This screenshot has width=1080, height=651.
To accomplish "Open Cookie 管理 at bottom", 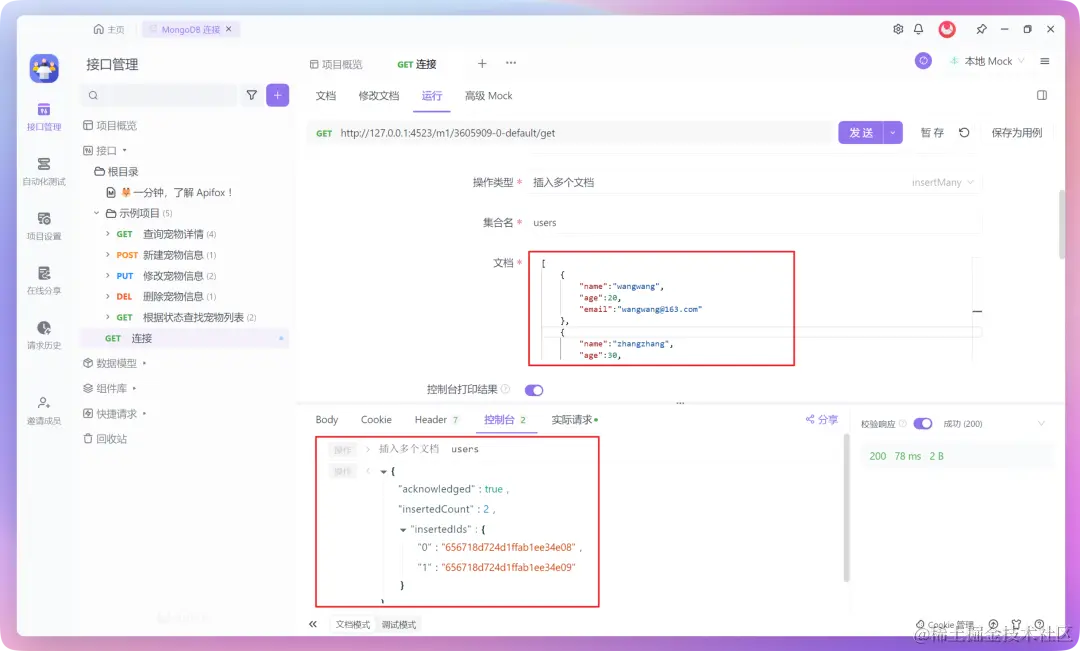I will pyautogui.click(x=944, y=624).
